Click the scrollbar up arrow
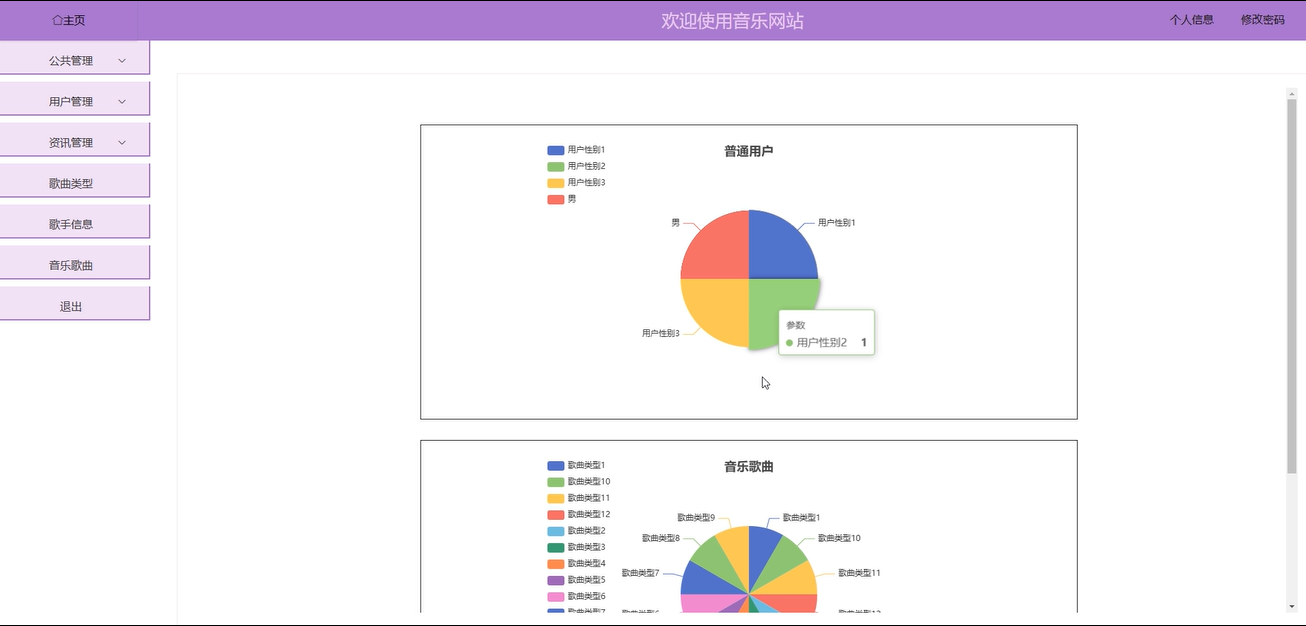 coord(1291,94)
